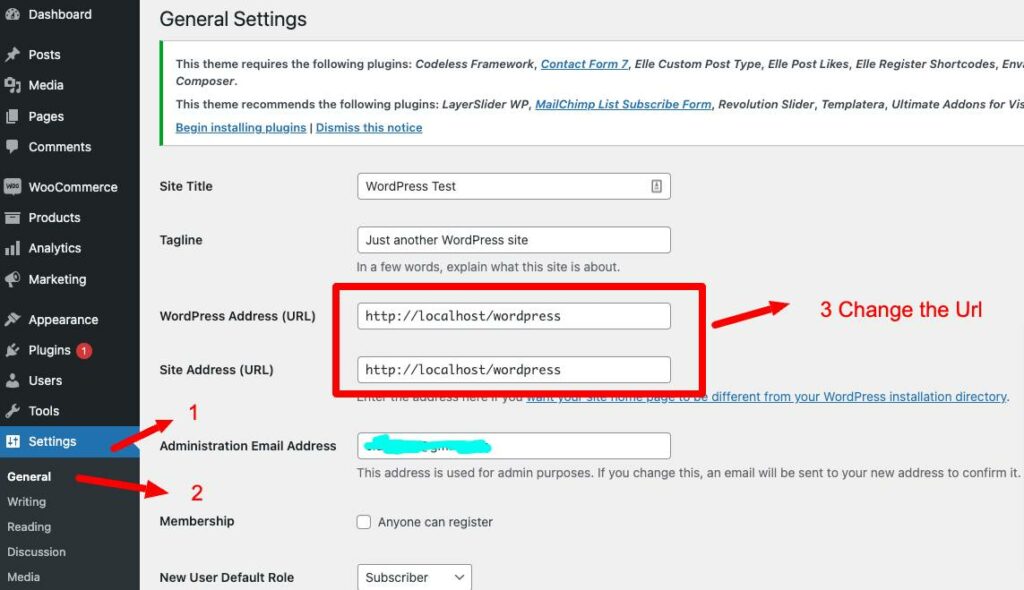
Task: Click the Administration Email Address label
Action: pyautogui.click(x=248, y=446)
